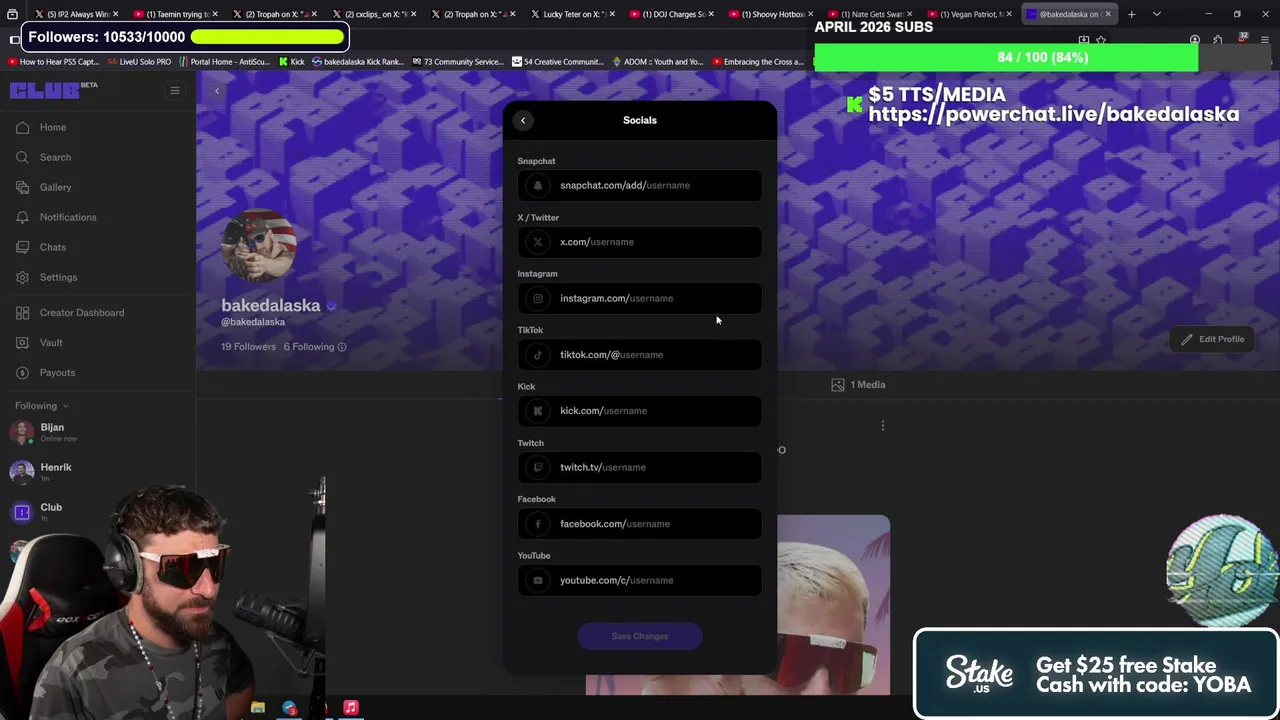Click the X logo icon in Socials

tap(538, 242)
